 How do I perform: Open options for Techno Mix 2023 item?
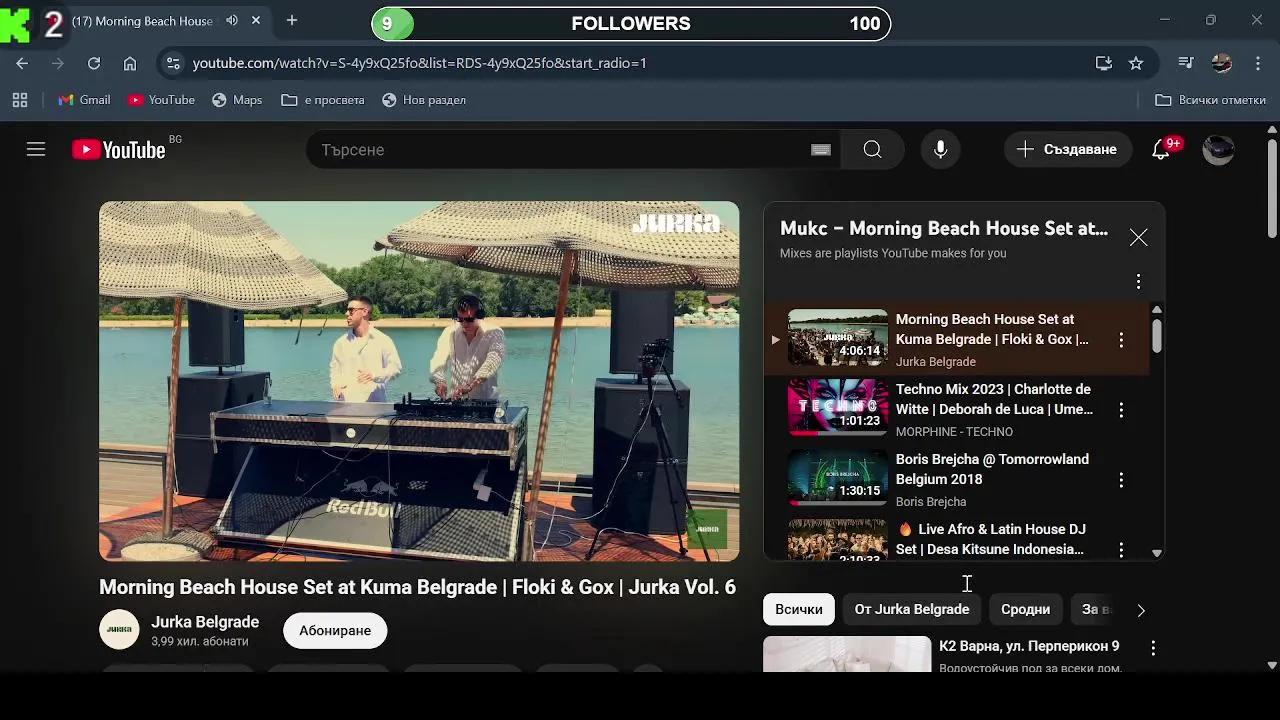click(1121, 410)
